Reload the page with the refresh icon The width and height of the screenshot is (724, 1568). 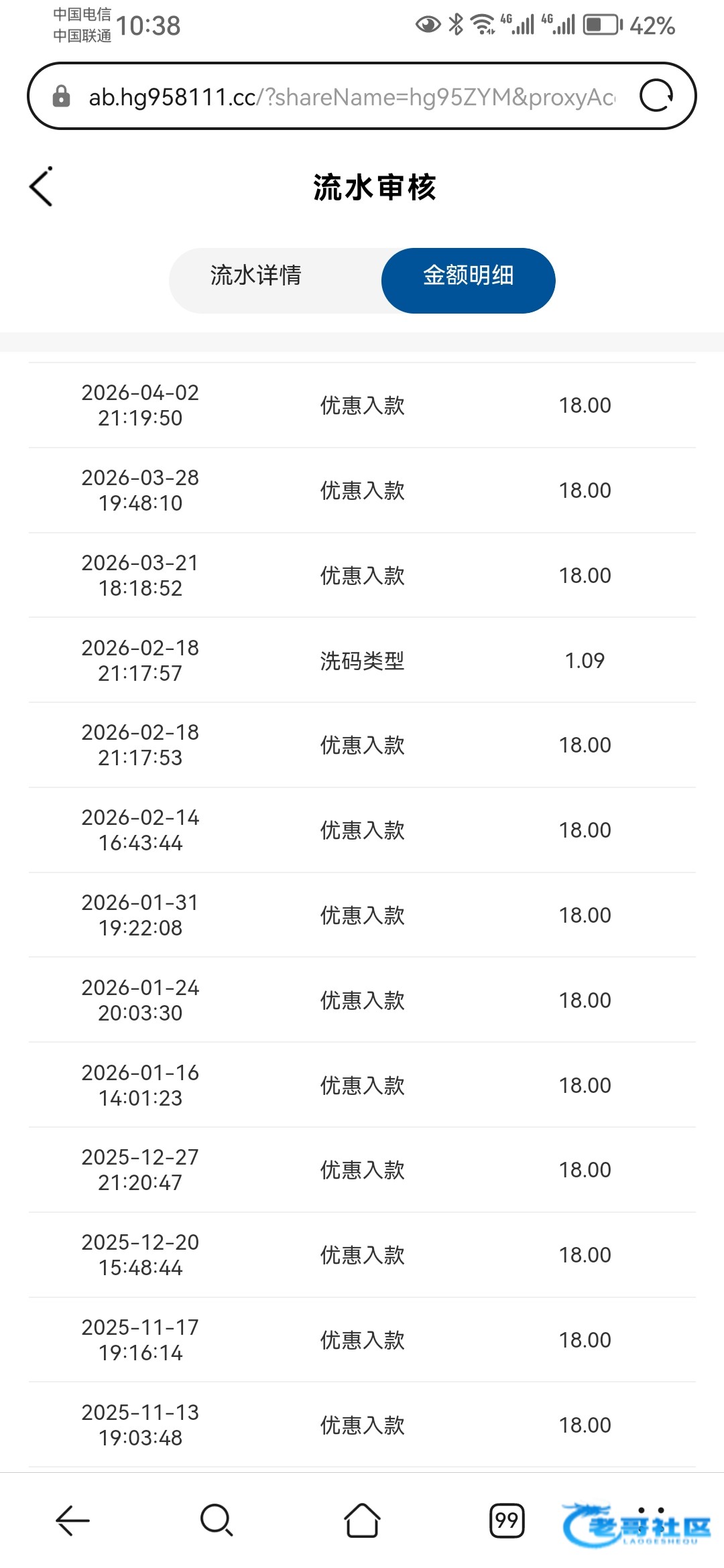point(656,96)
